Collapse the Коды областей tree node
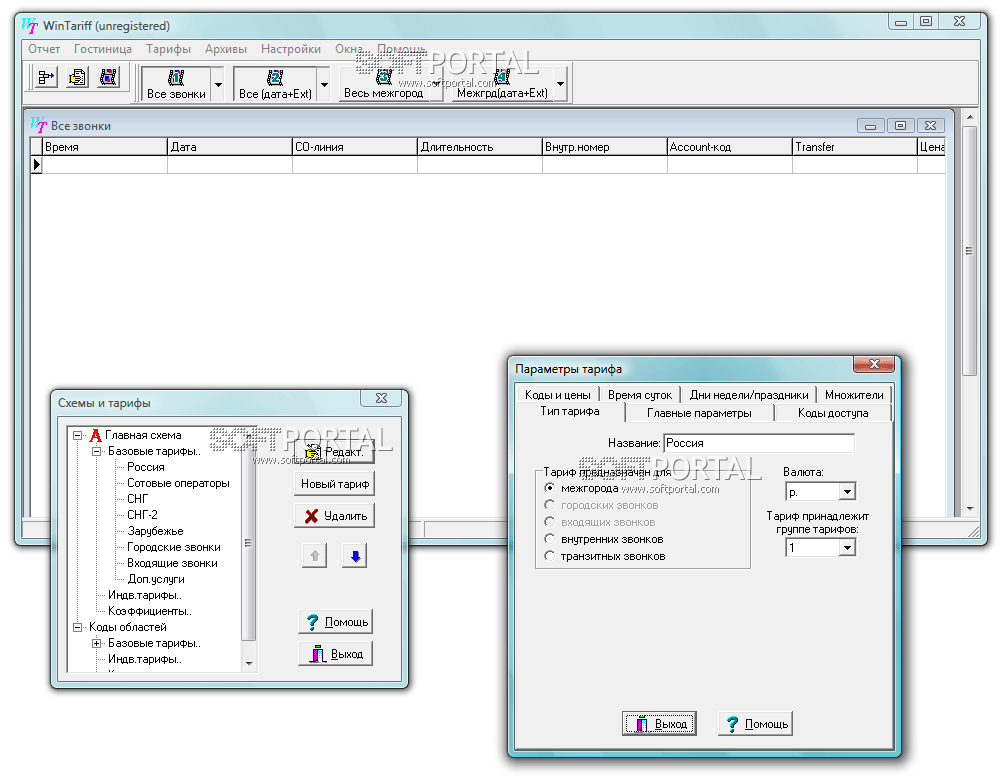The height and width of the screenshot is (778, 1000). click(x=78, y=628)
